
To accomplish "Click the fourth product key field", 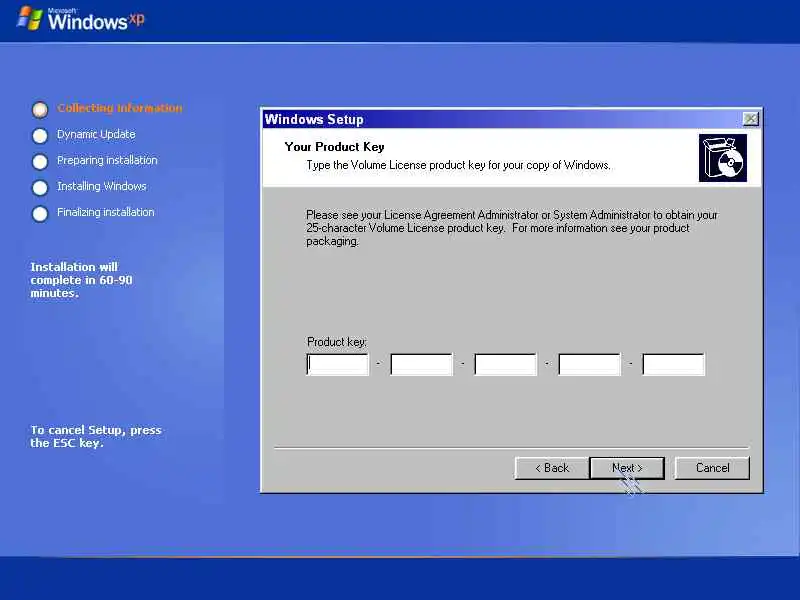I will (590, 364).
